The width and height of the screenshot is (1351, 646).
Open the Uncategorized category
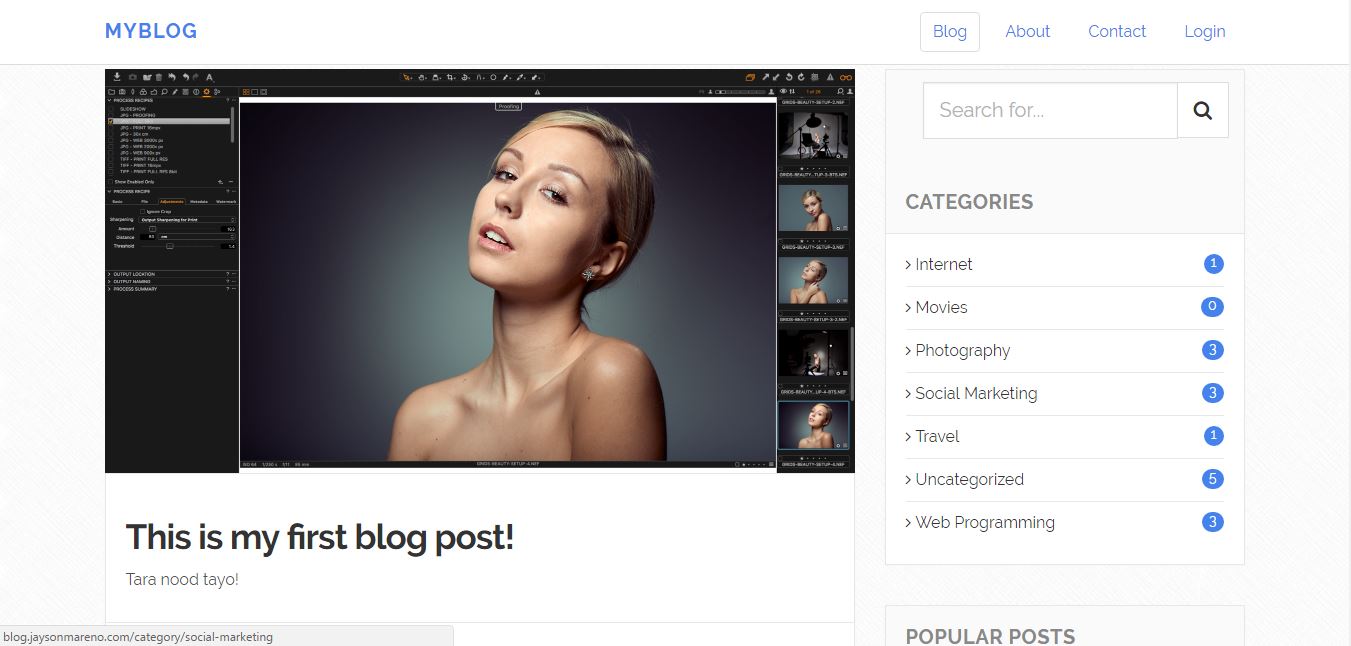click(969, 479)
